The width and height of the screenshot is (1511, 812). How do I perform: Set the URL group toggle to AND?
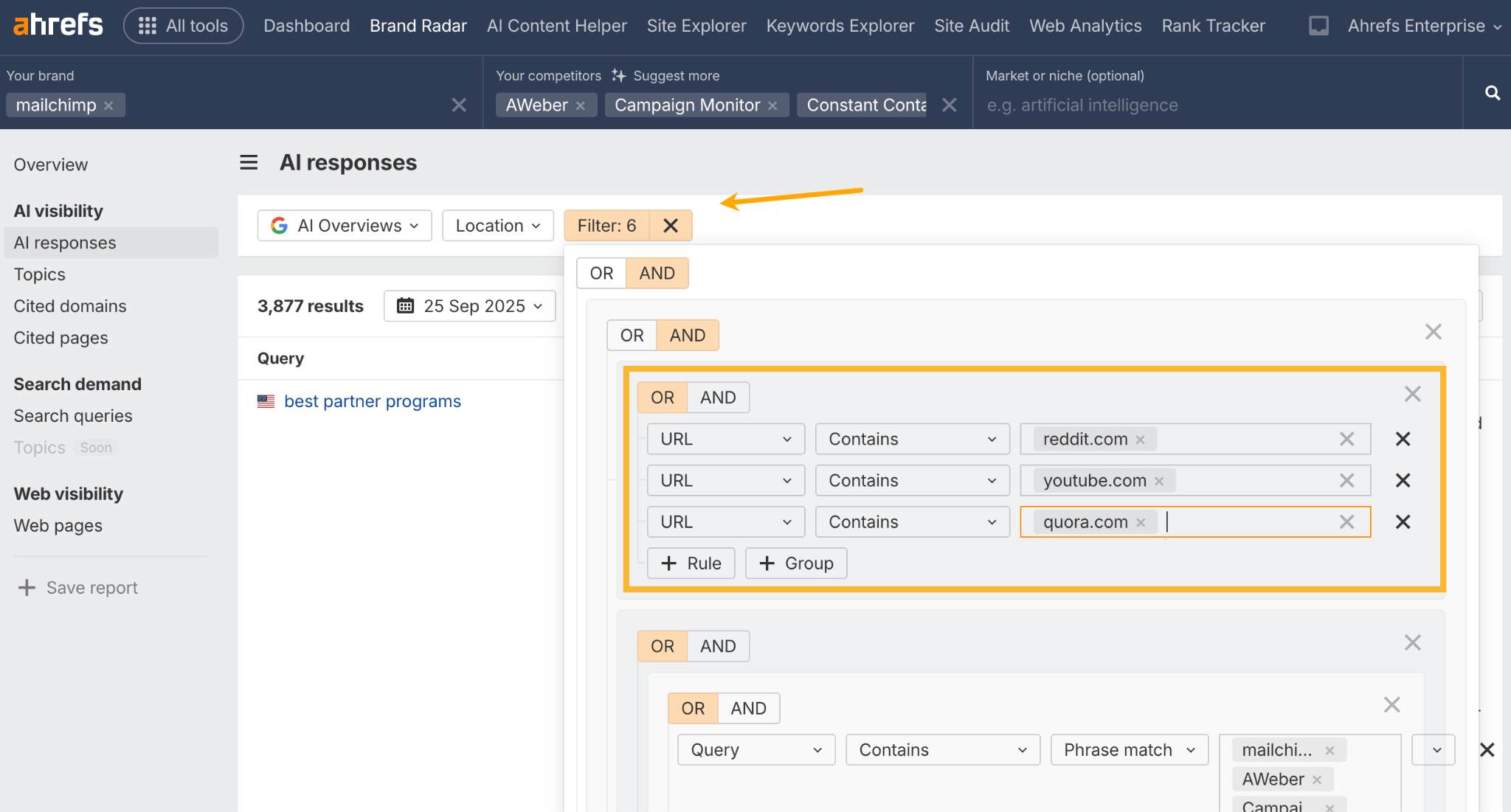click(717, 397)
